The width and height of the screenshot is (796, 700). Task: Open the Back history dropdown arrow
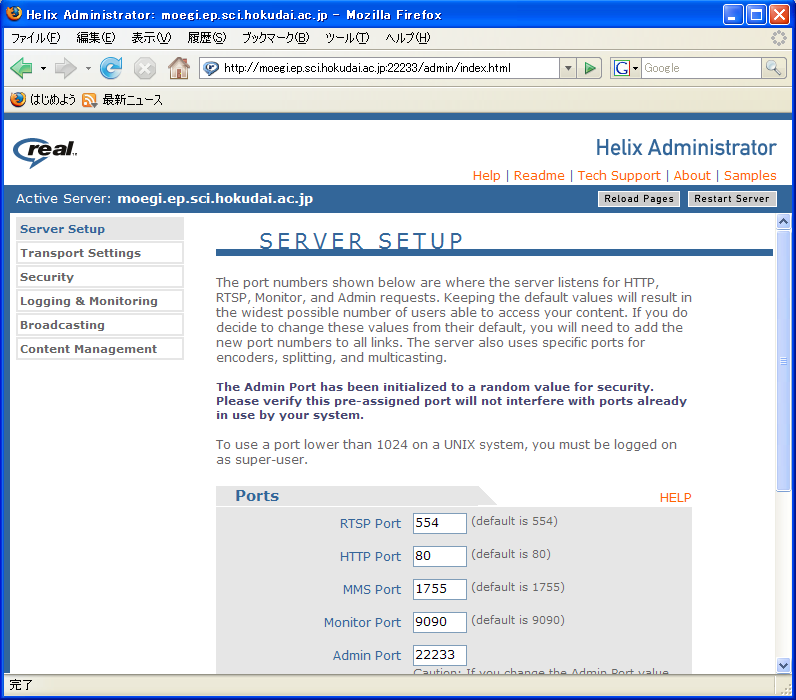(43, 68)
